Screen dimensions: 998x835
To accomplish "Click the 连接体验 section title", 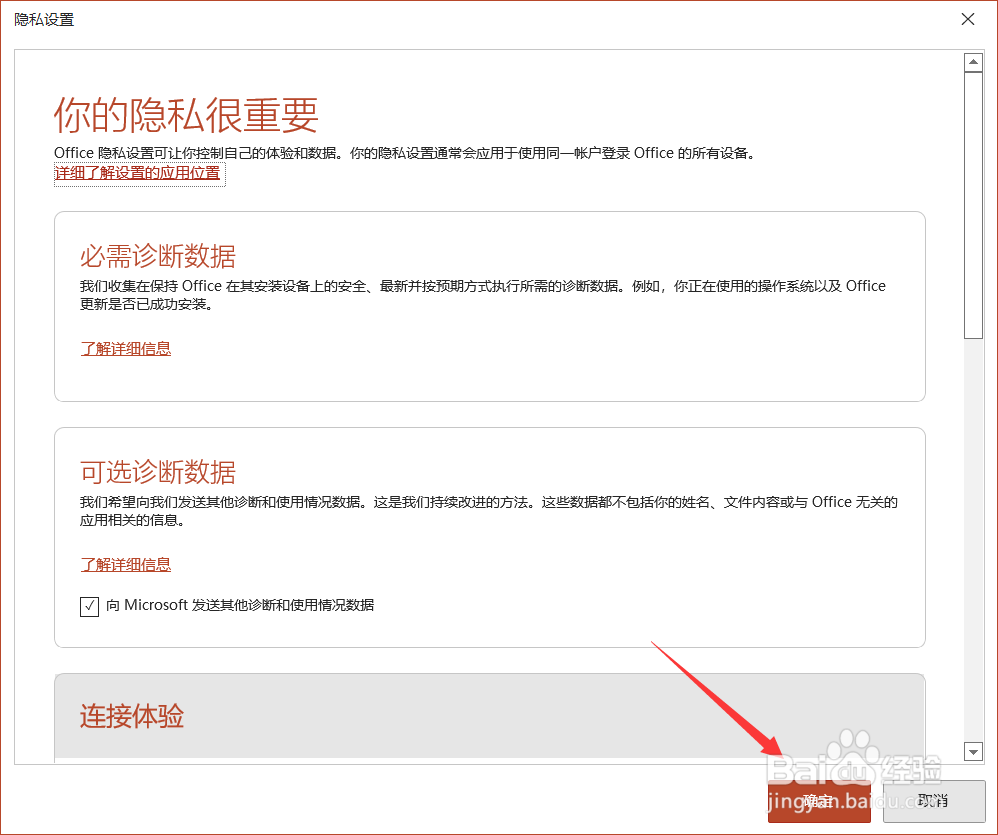I will (132, 716).
